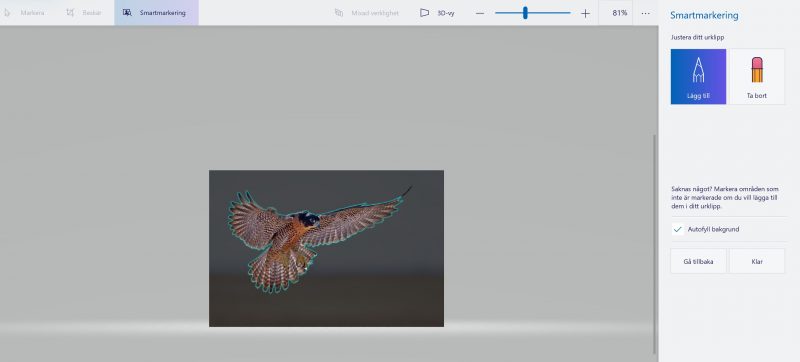Click the Justera ditt urklipp label
Viewport: 800px width, 362px height.
(697, 37)
